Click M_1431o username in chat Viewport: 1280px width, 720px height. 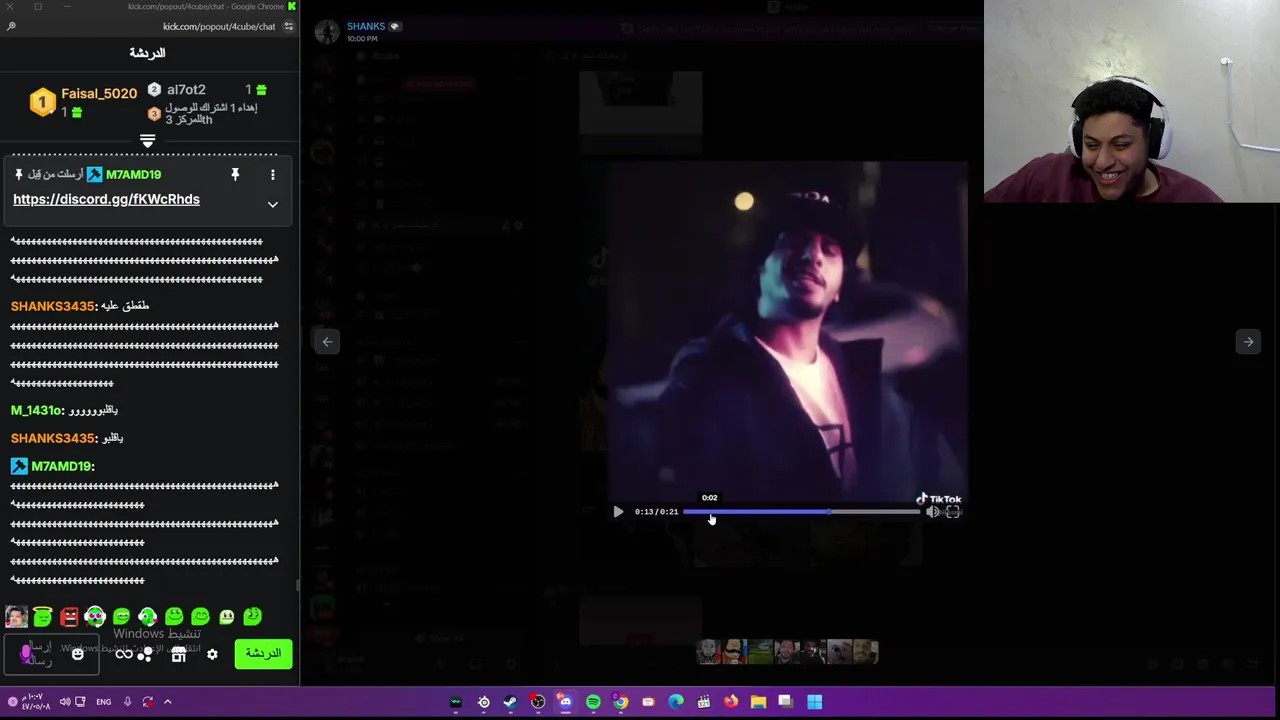coord(36,410)
